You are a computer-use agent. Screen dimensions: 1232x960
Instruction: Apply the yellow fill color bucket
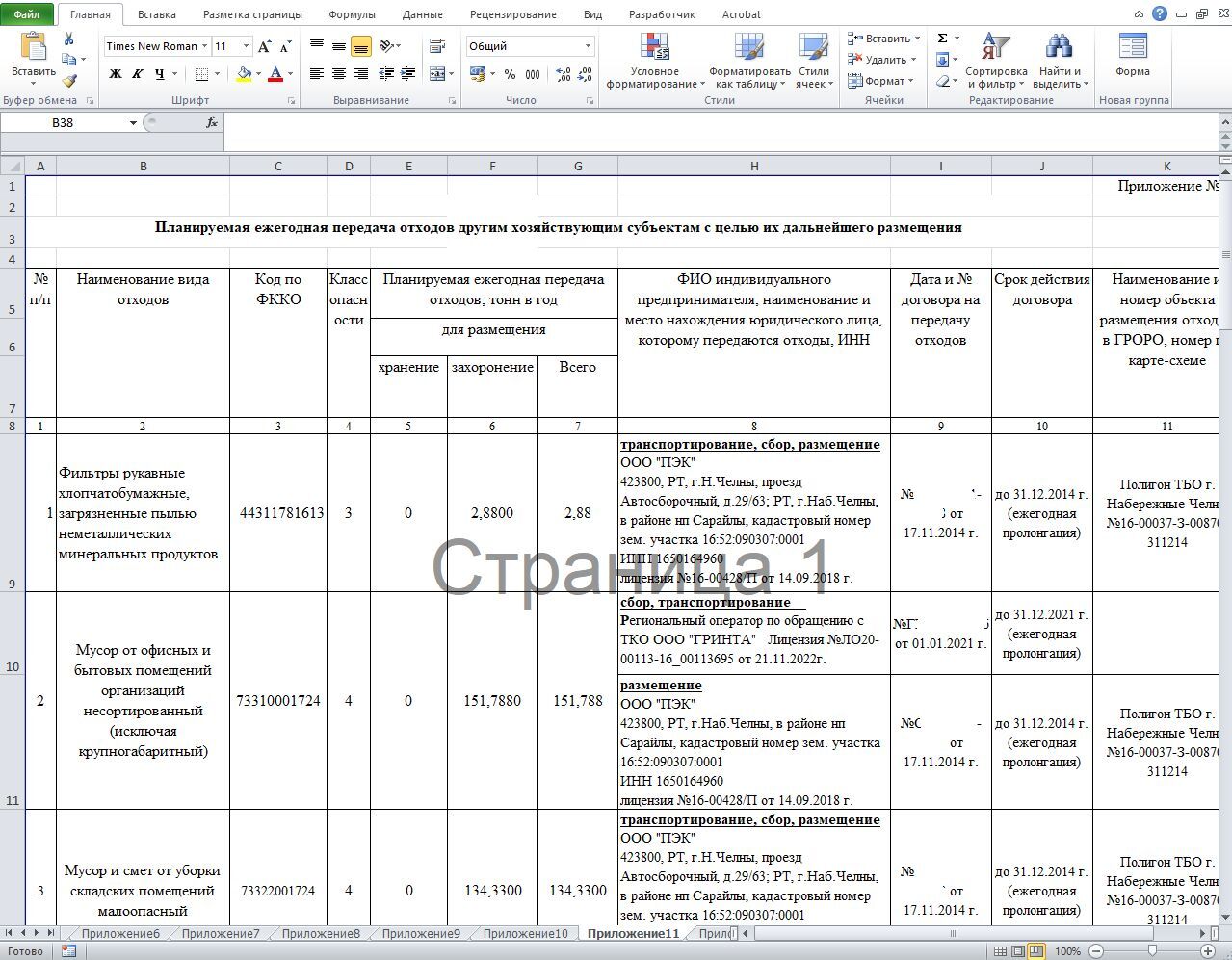pyautogui.click(x=244, y=74)
